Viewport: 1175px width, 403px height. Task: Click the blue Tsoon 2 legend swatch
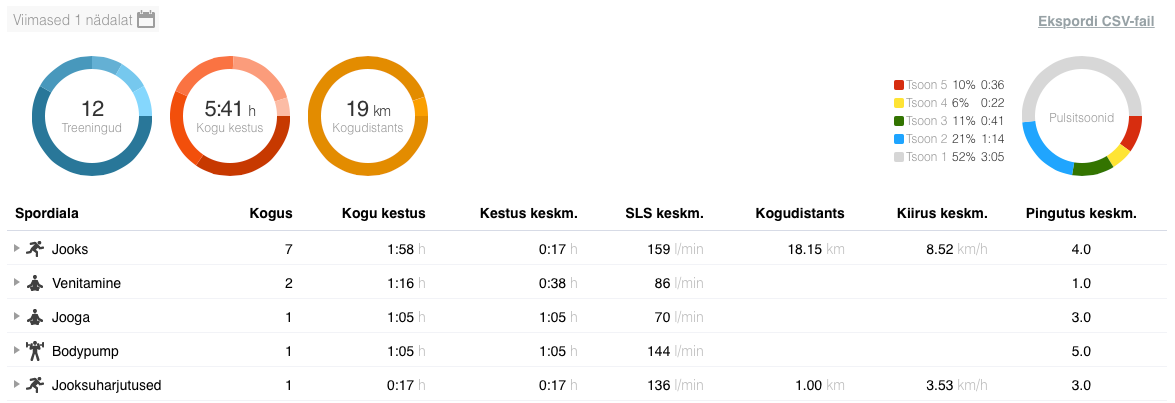coord(899,139)
